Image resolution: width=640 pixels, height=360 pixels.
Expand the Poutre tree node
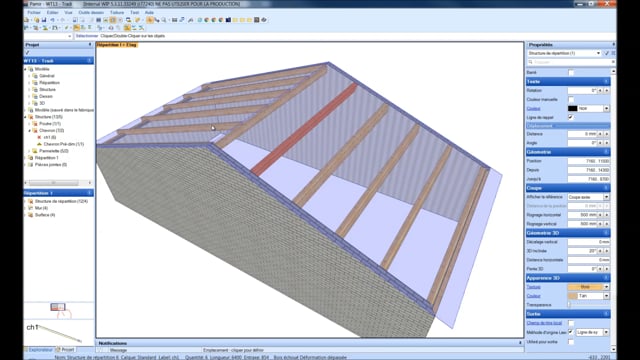point(29,124)
